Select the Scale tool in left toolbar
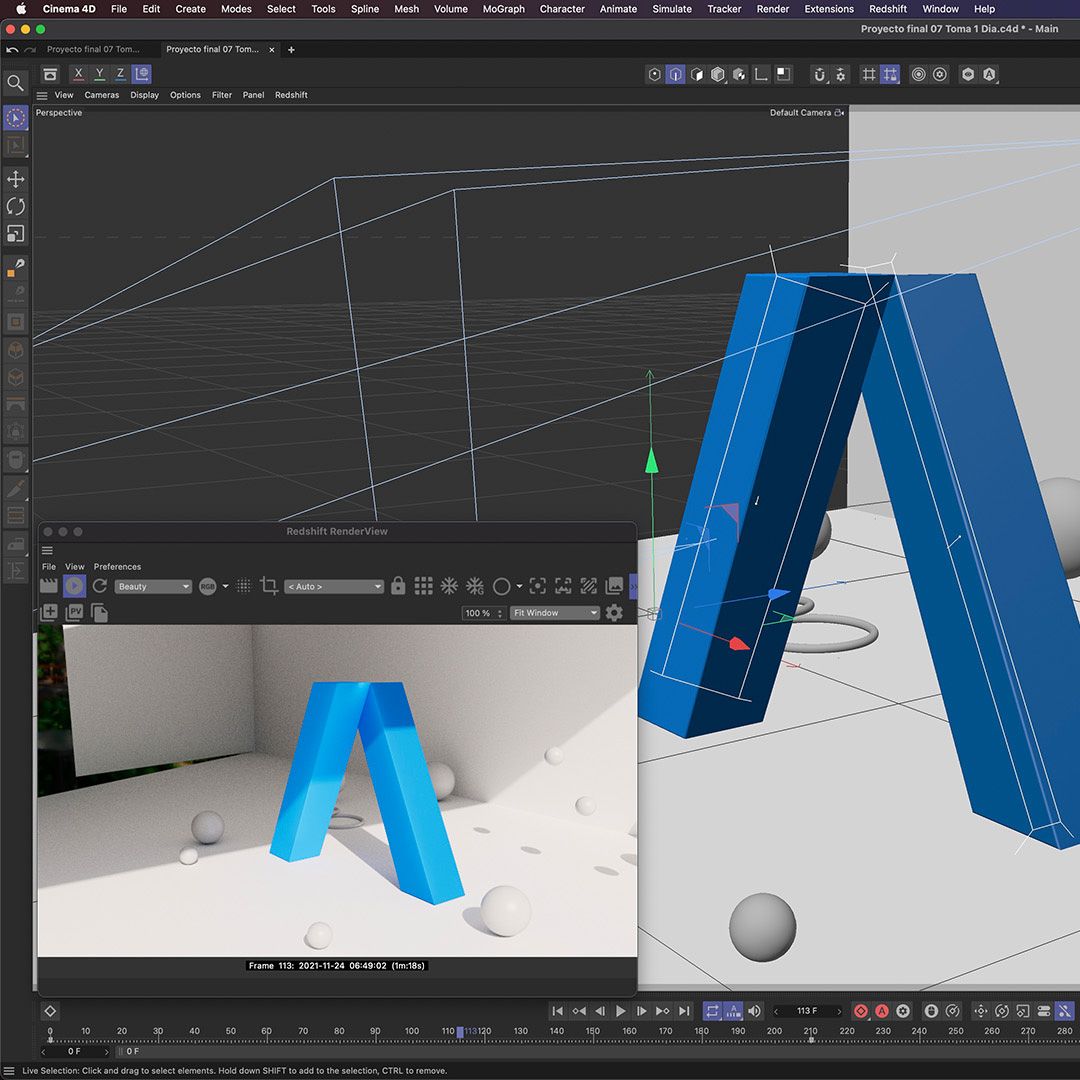The image size is (1080, 1080). (x=15, y=234)
